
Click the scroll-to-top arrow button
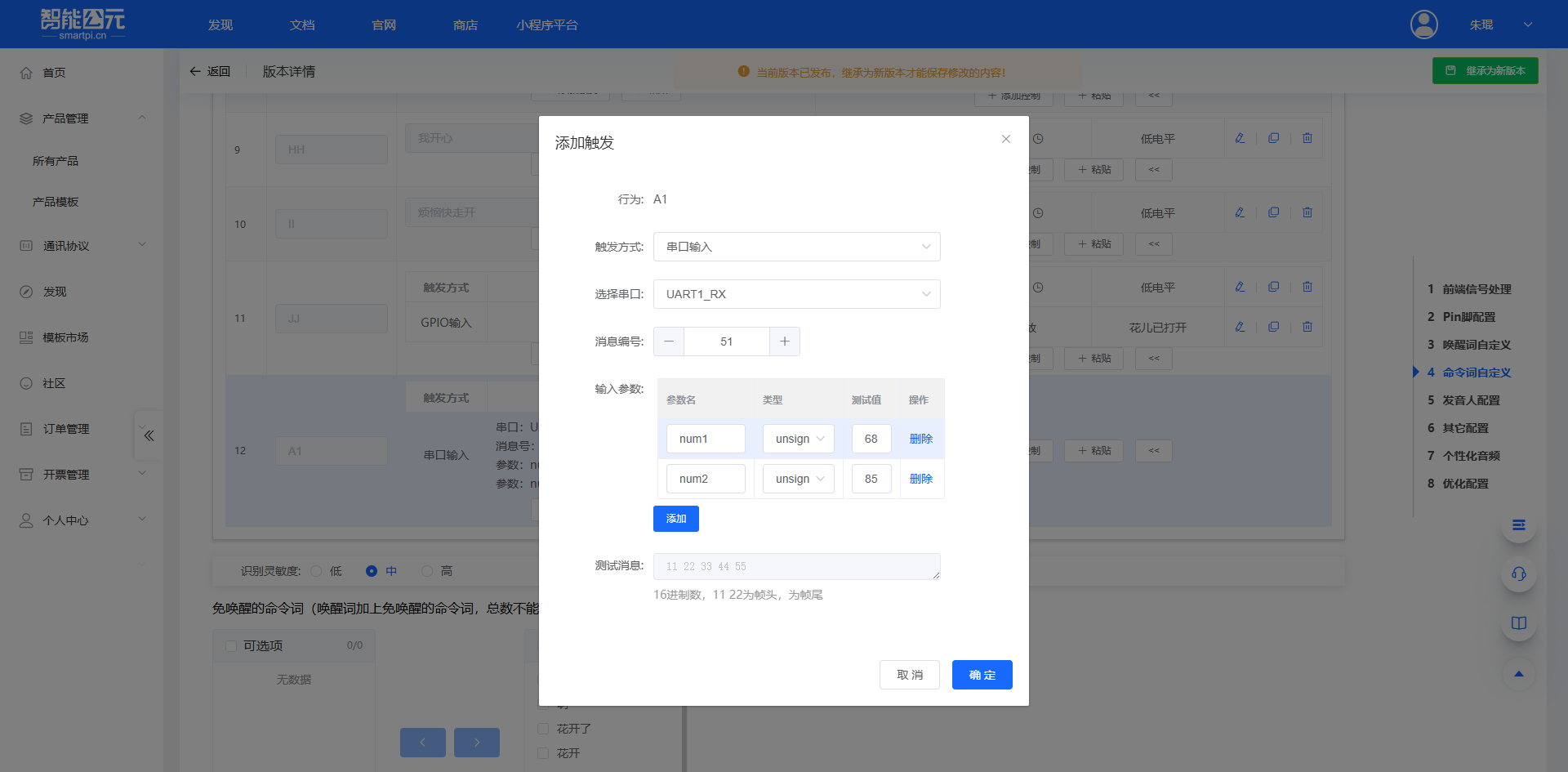coord(1518,674)
